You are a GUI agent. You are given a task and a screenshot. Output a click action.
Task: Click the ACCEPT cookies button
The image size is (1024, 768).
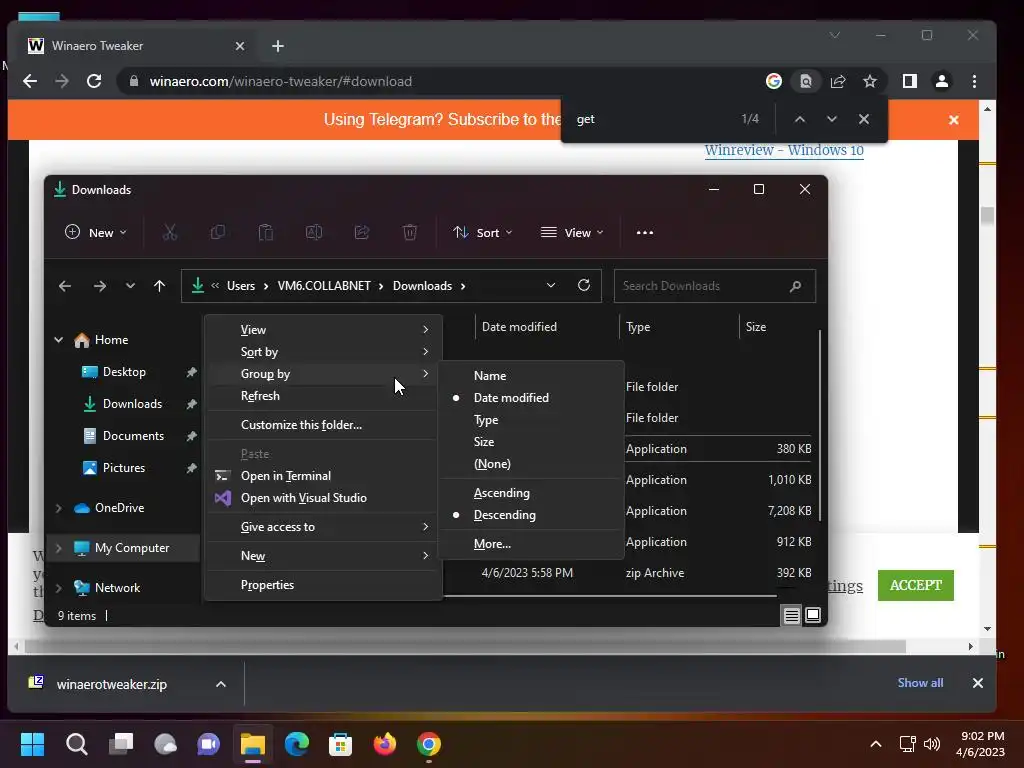(x=916, y=585)
